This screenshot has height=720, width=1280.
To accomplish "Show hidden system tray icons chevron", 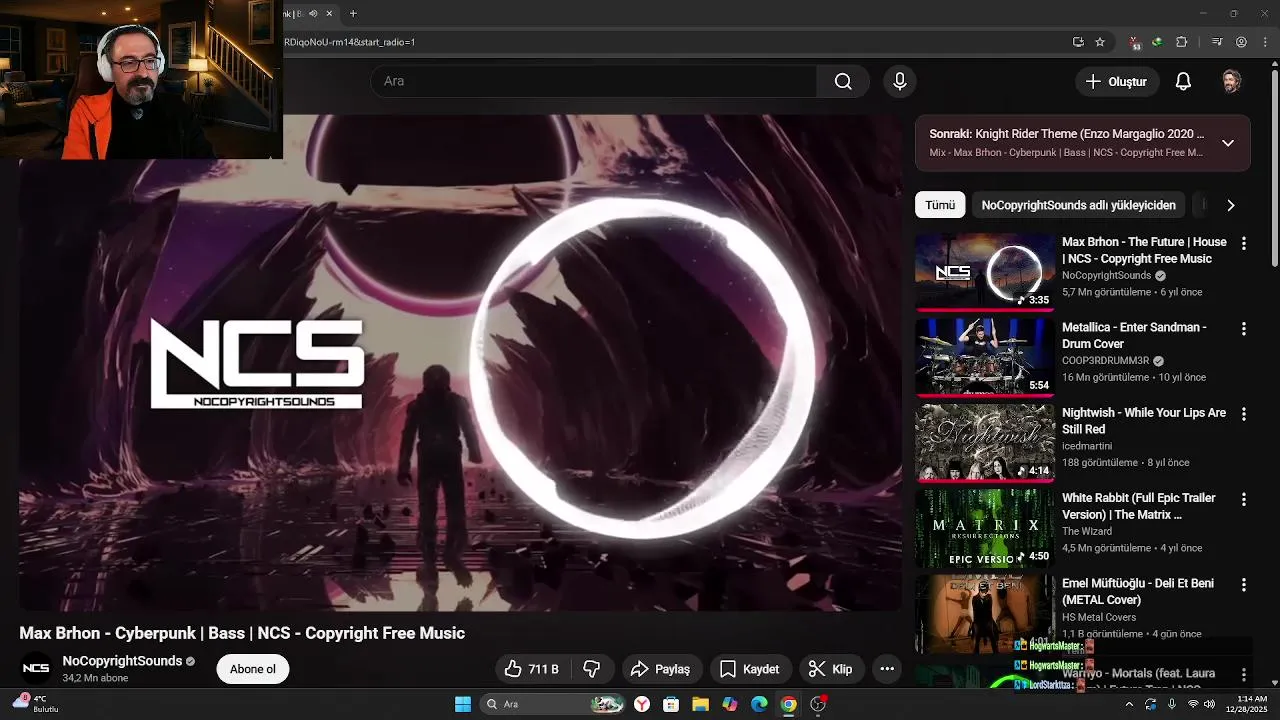I will tap(1130, 704).
